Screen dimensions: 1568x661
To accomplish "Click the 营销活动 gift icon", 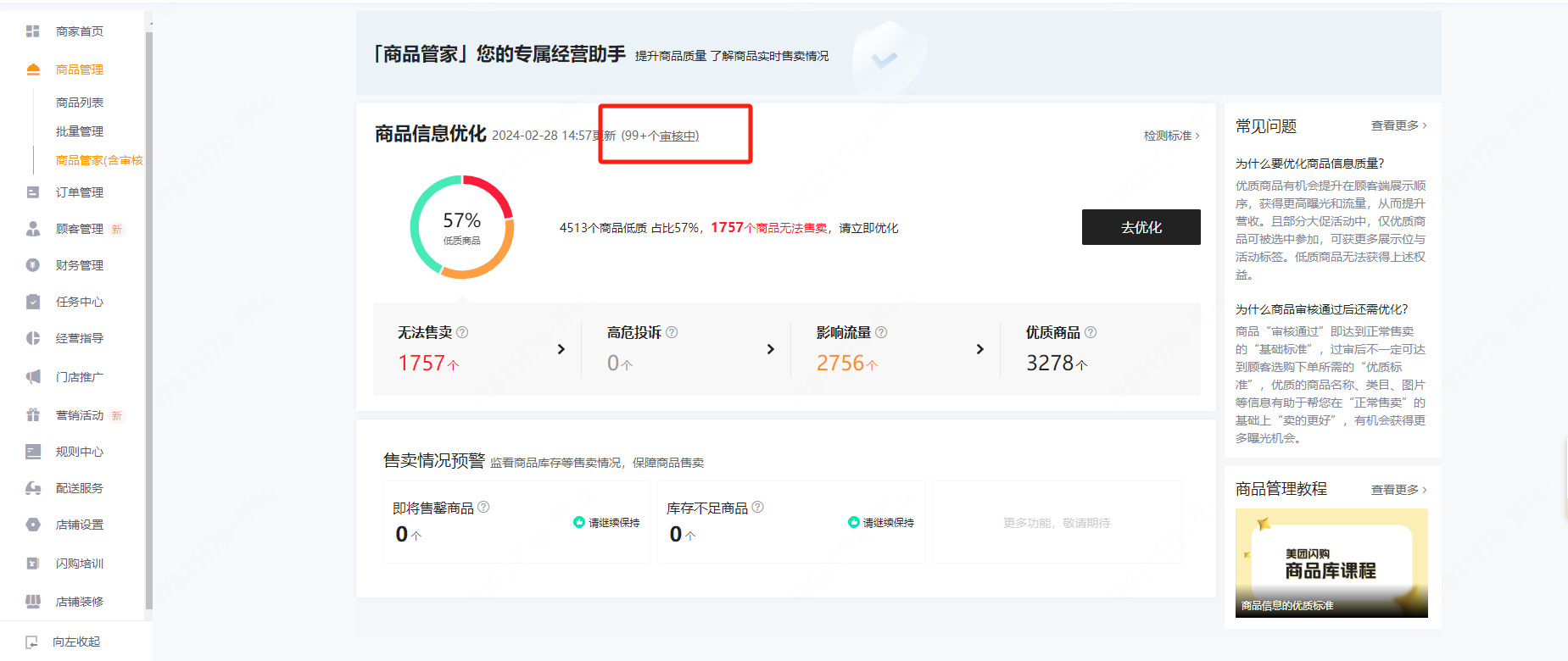I will (33, 415).
